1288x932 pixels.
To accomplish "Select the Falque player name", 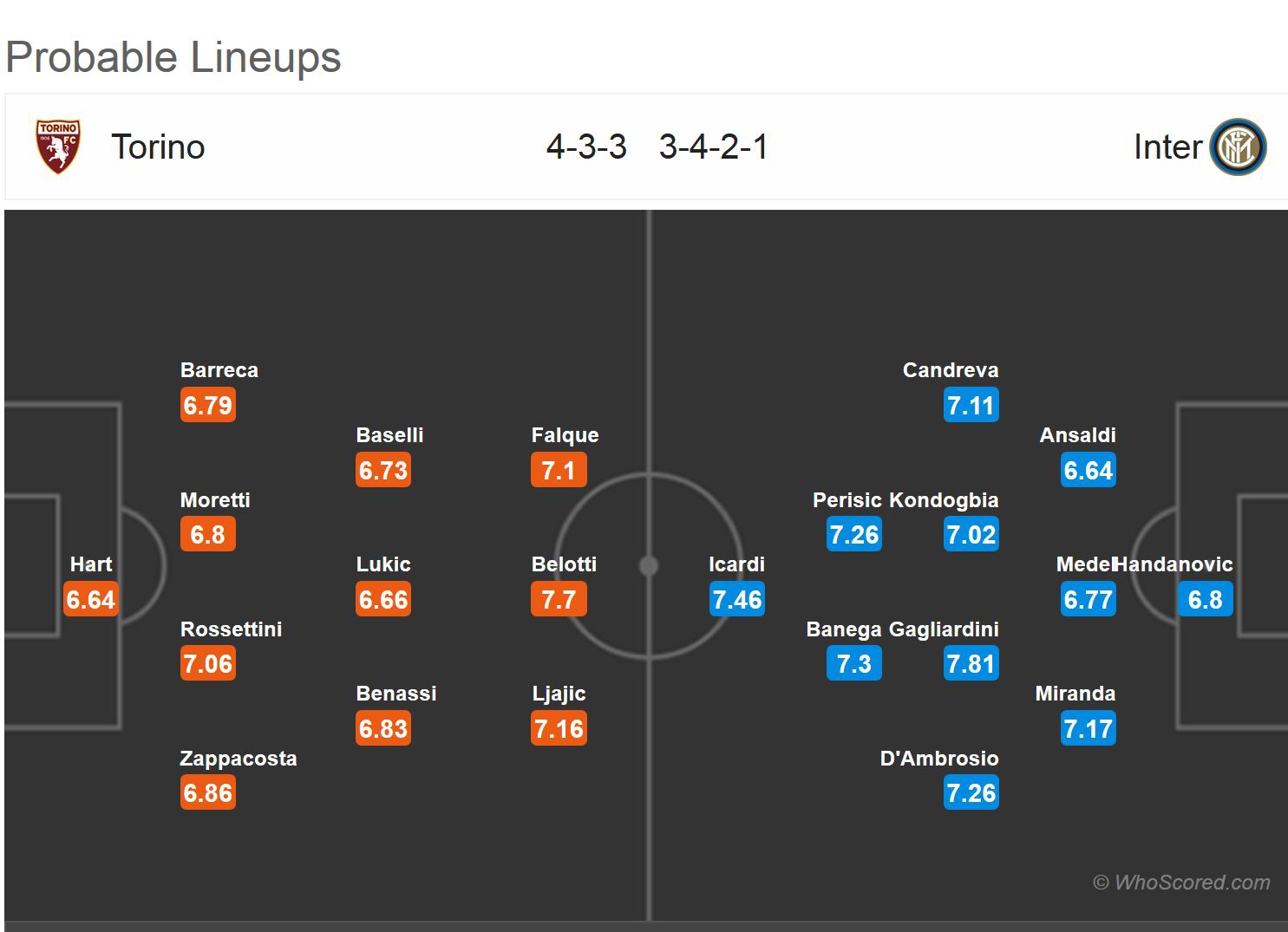I will pyautogui.click(x=565, y=435).
